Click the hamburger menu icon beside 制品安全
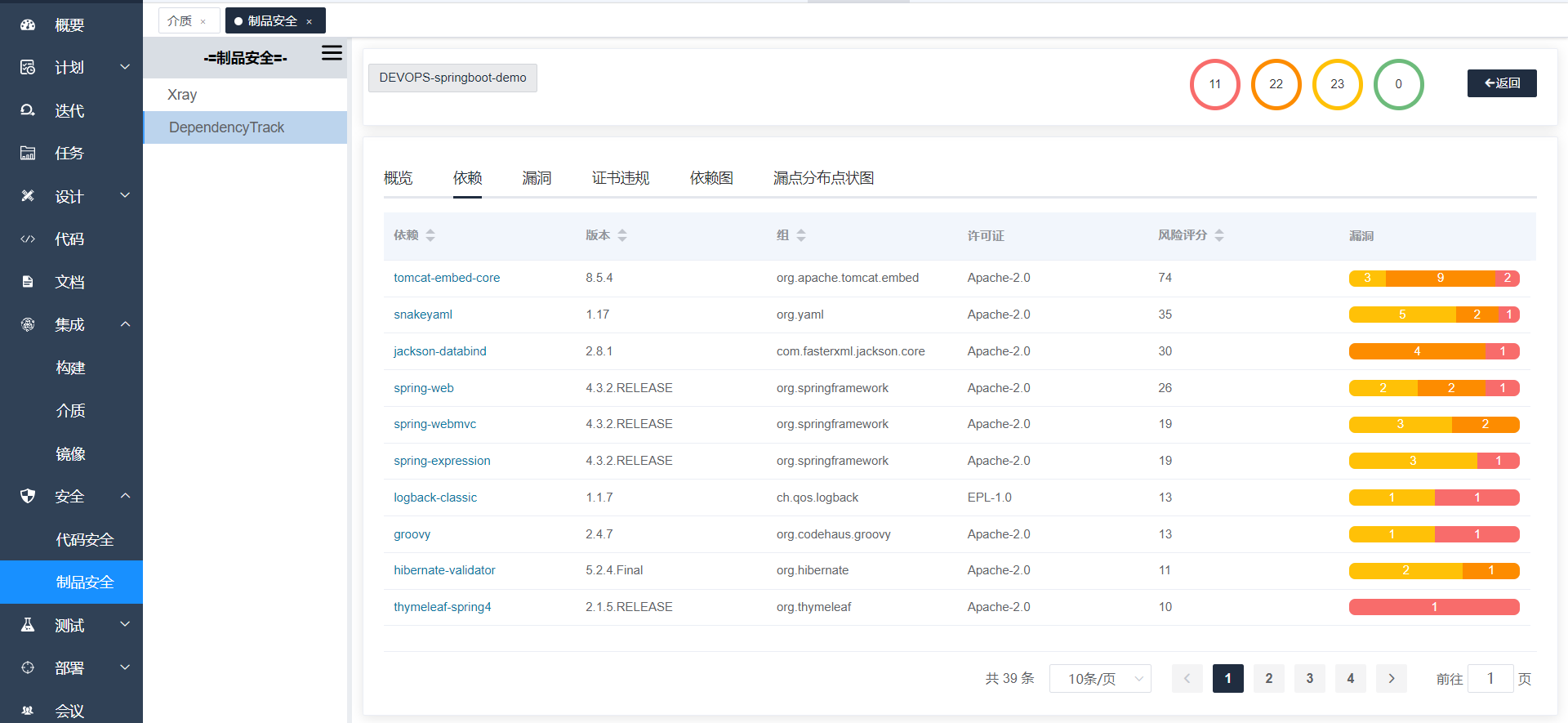 click(x=332, y=53)
